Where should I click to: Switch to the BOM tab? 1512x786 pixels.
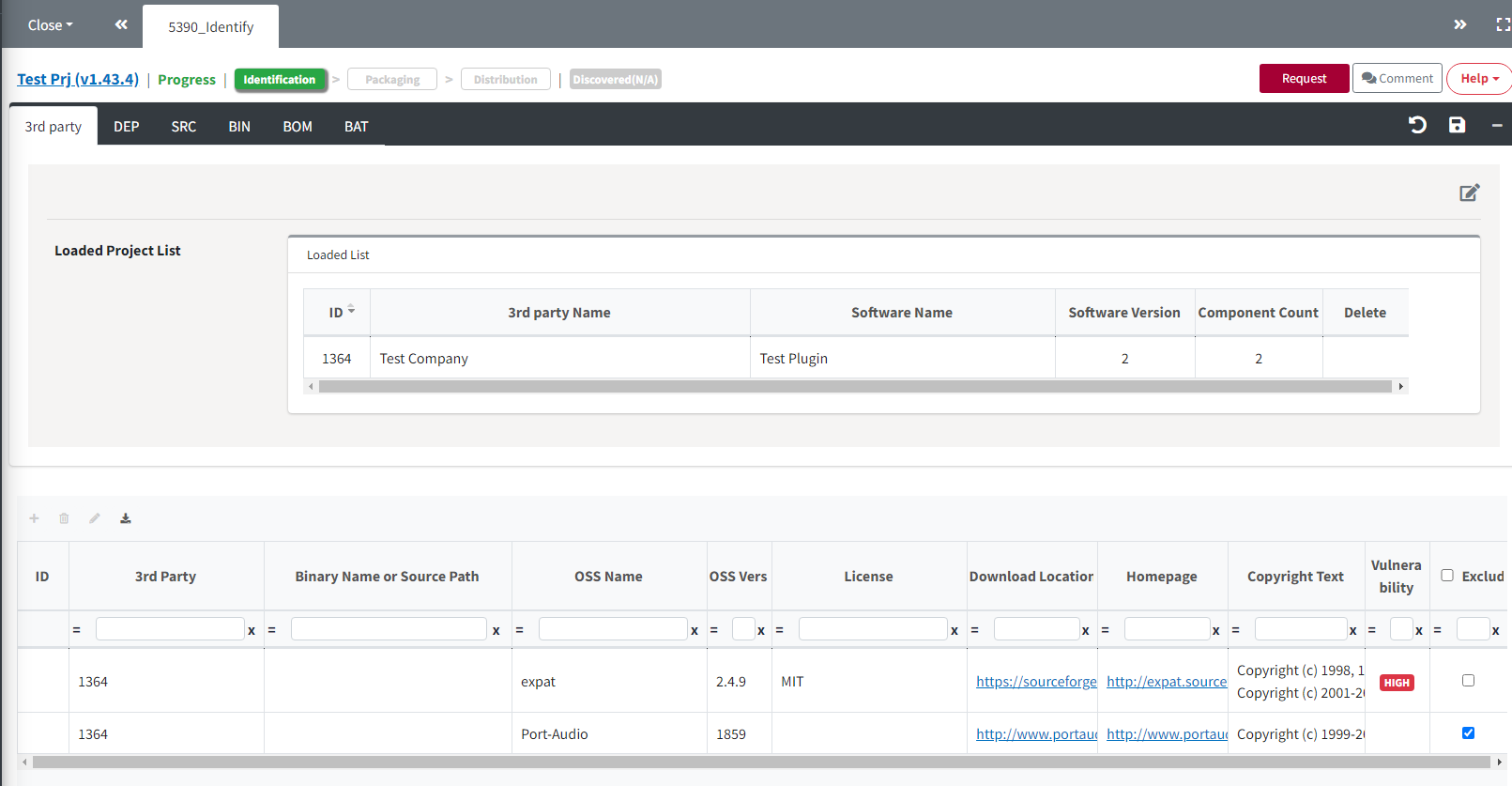tap(298, 126)
